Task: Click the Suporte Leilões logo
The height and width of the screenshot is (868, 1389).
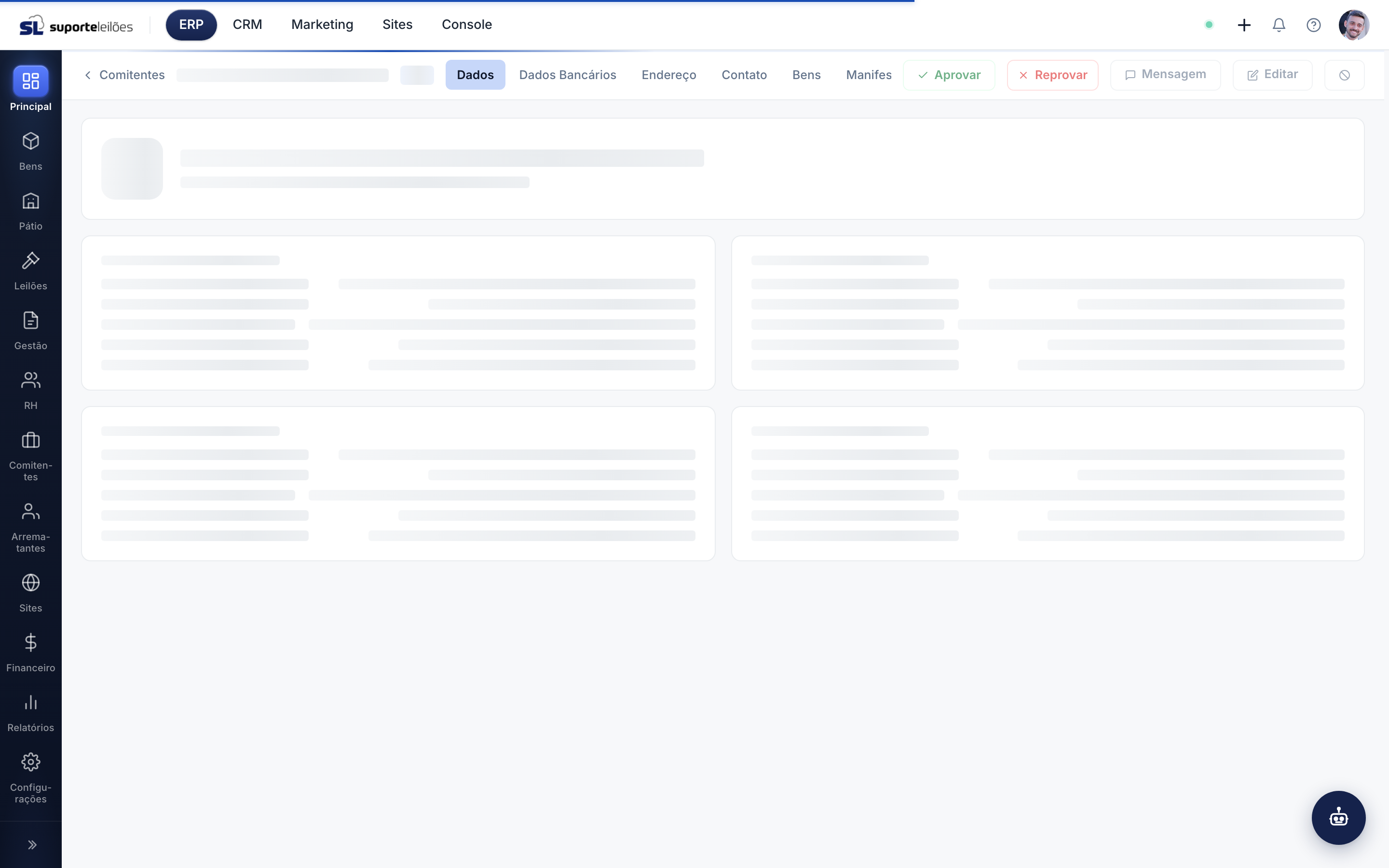Action: click(x=76, y=26)
